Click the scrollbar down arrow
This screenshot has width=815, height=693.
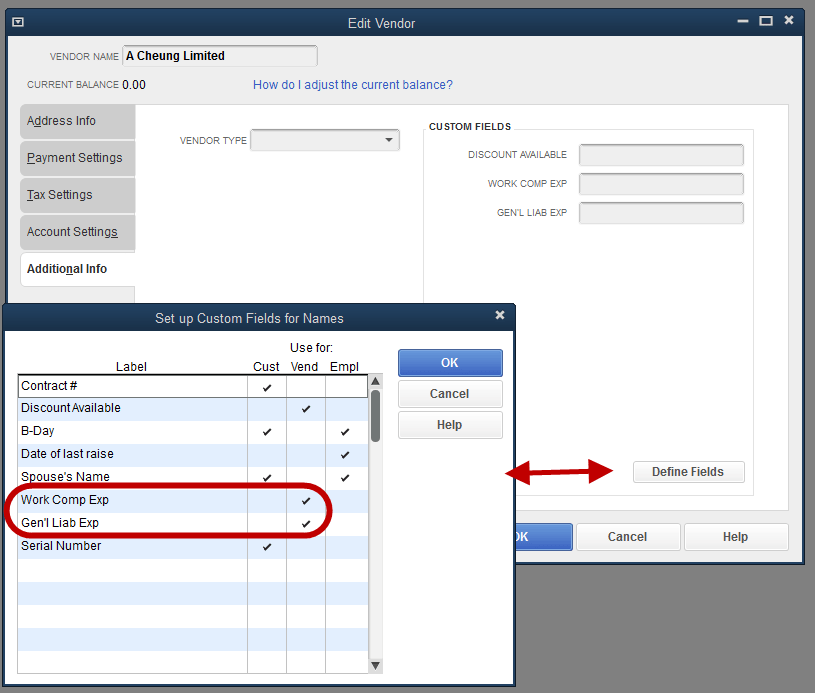375,664
